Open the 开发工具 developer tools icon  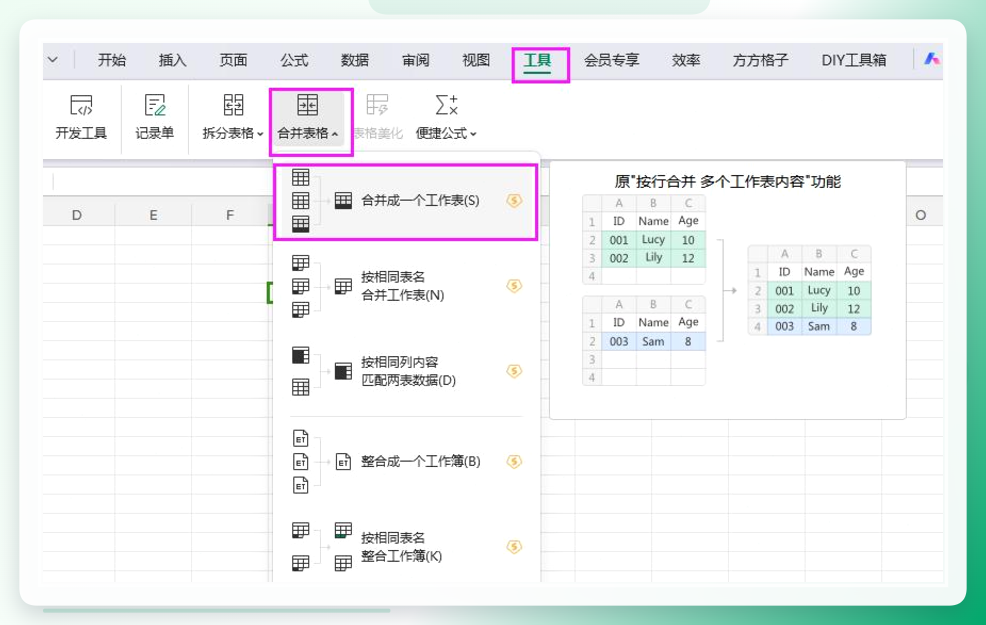pos(81,105)
